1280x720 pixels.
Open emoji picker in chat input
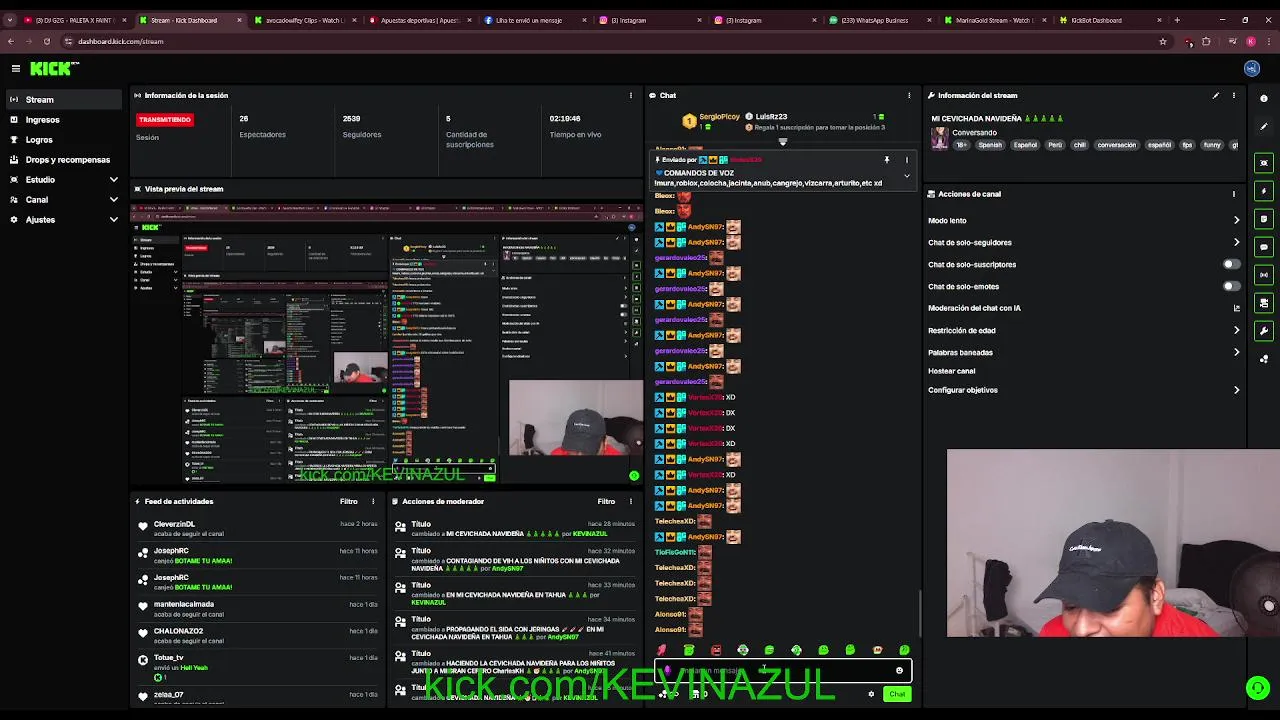(x=899, y=671)
